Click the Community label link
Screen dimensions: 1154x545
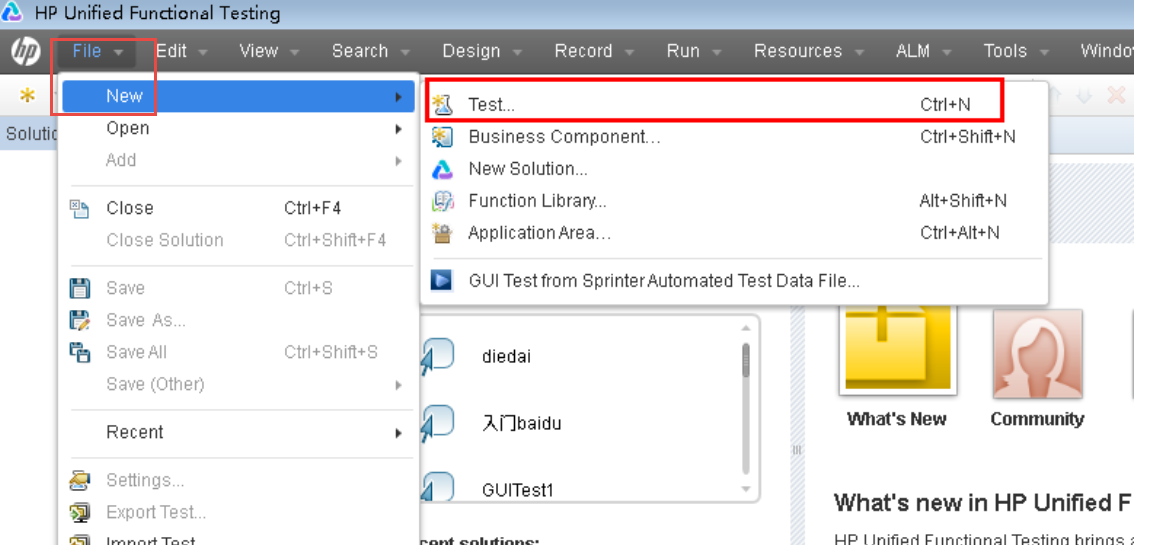click(1037, 419)
